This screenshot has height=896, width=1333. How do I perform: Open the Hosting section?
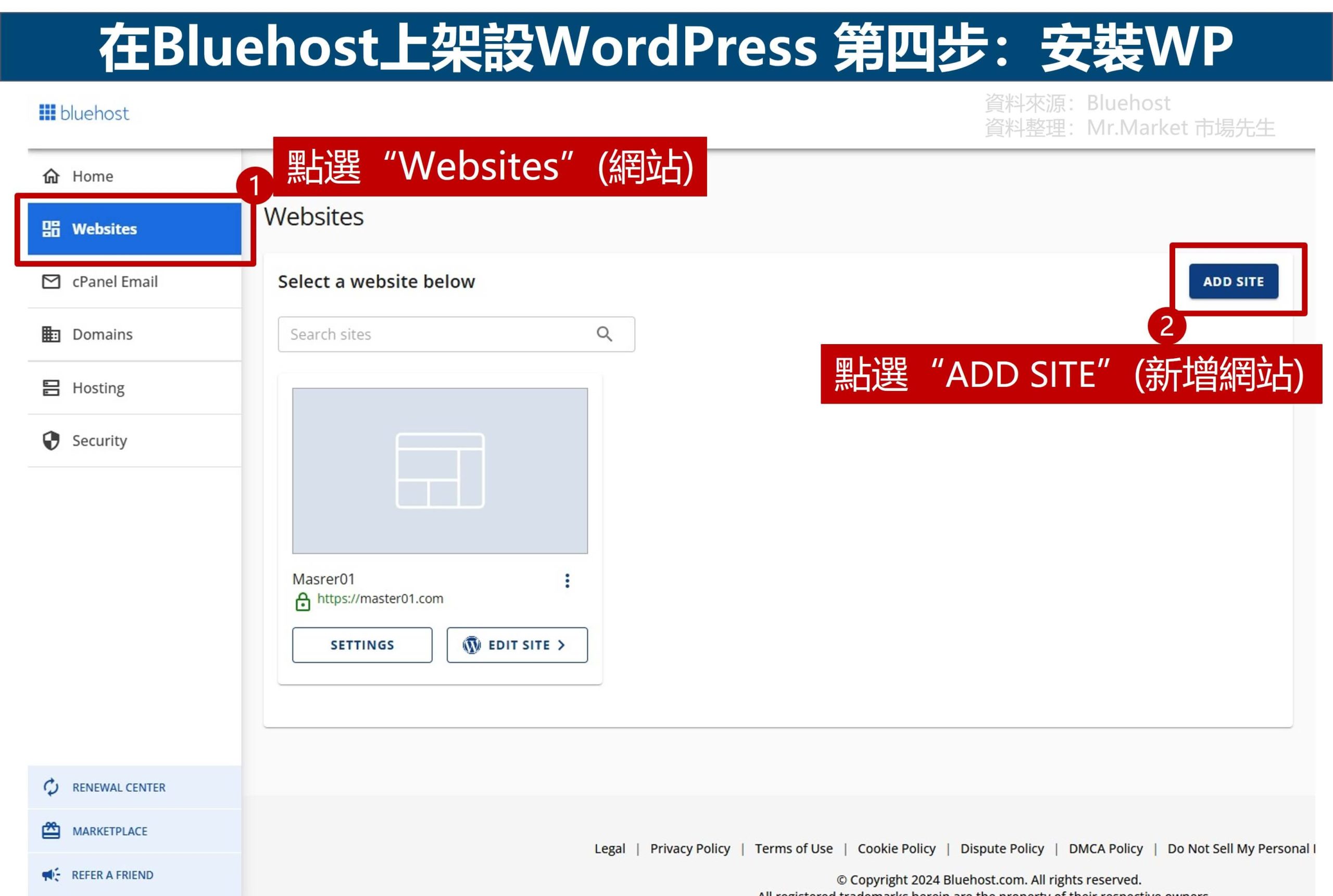coord(134,388)
